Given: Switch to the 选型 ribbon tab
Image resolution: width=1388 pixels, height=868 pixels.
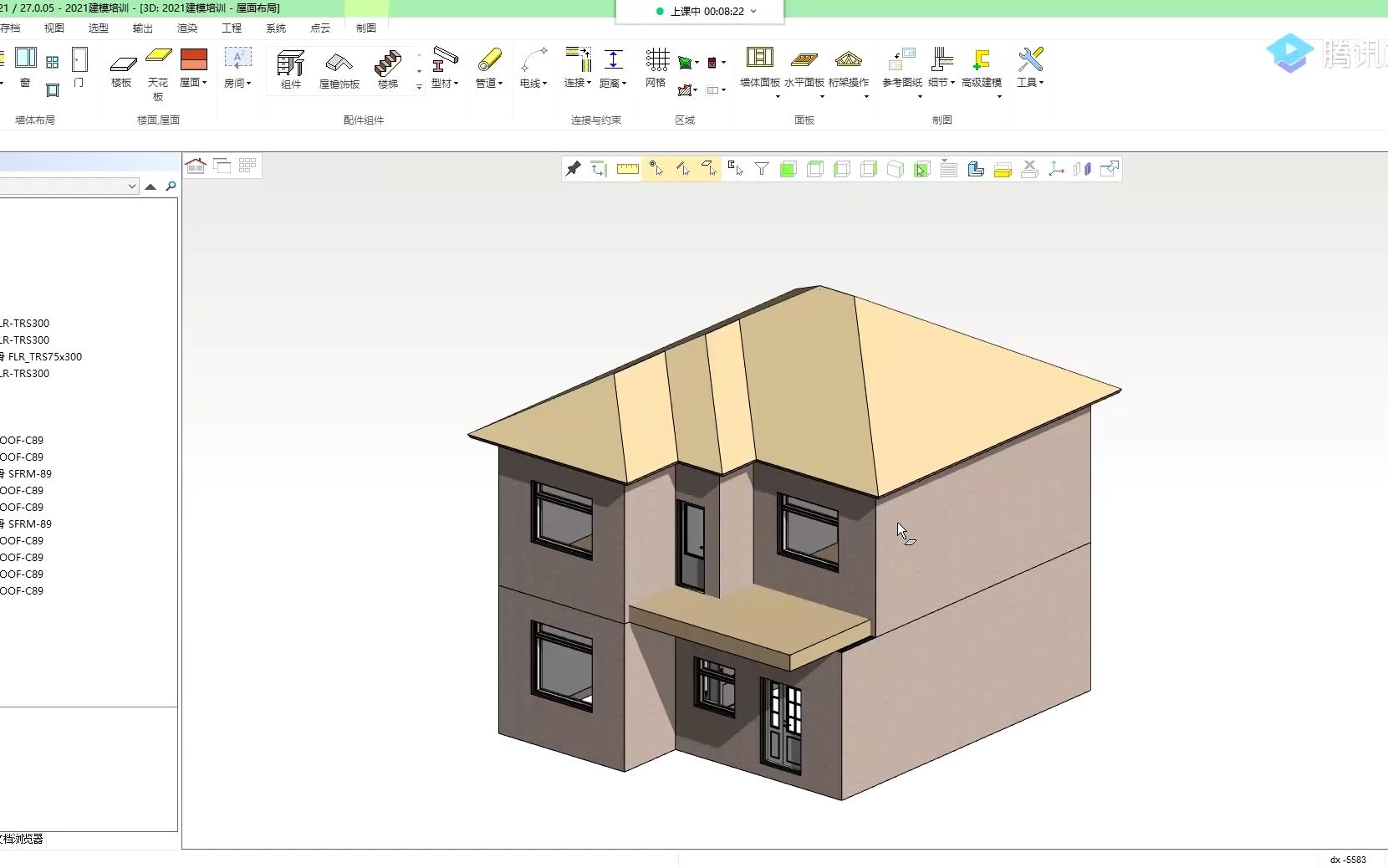Looking at the screenshot, I should coord(99,28).
